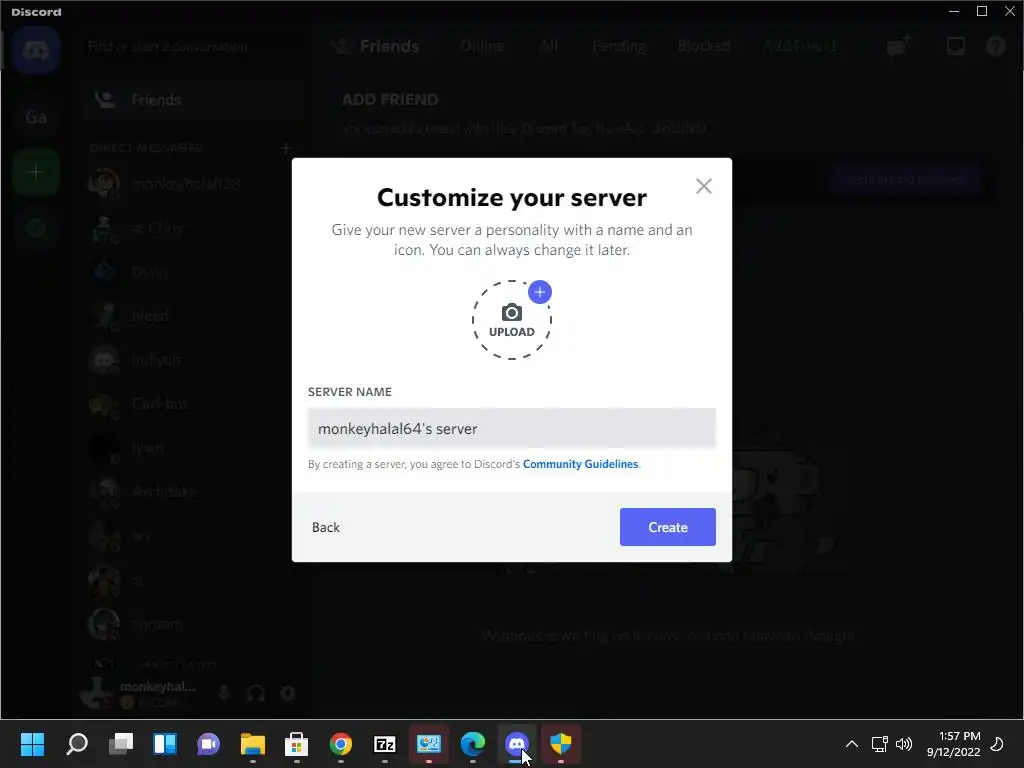Open Discord home button in sidebar

coord(36,50)
